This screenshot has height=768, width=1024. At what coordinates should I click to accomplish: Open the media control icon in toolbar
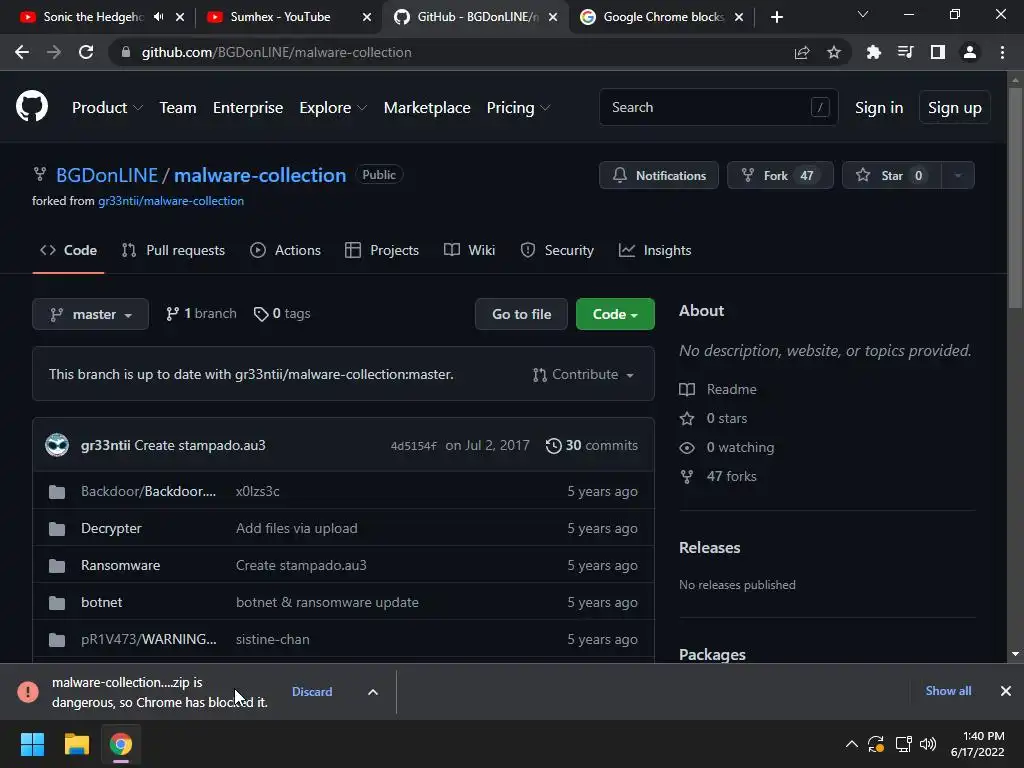tap(905, 52)
